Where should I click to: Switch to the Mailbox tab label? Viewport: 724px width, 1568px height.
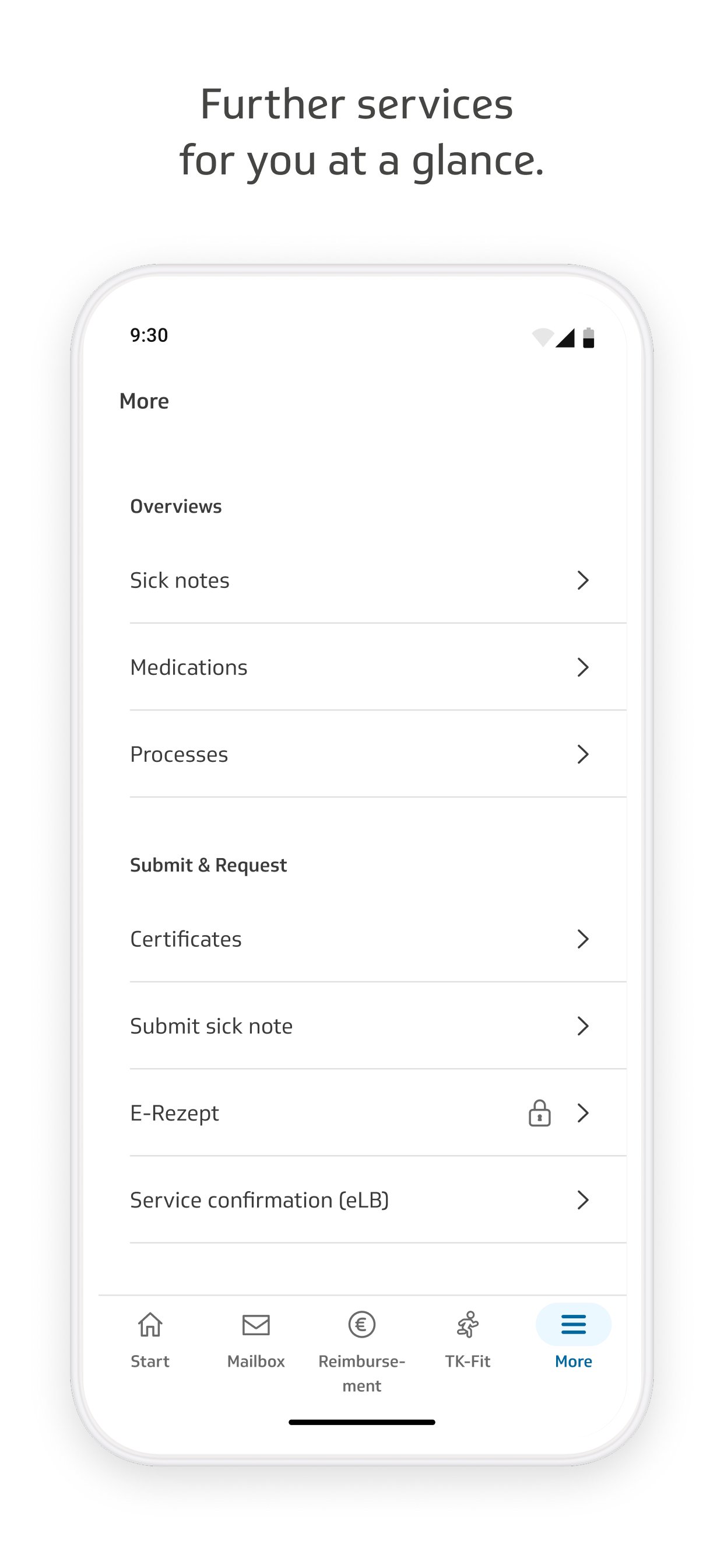(255, 1361)
